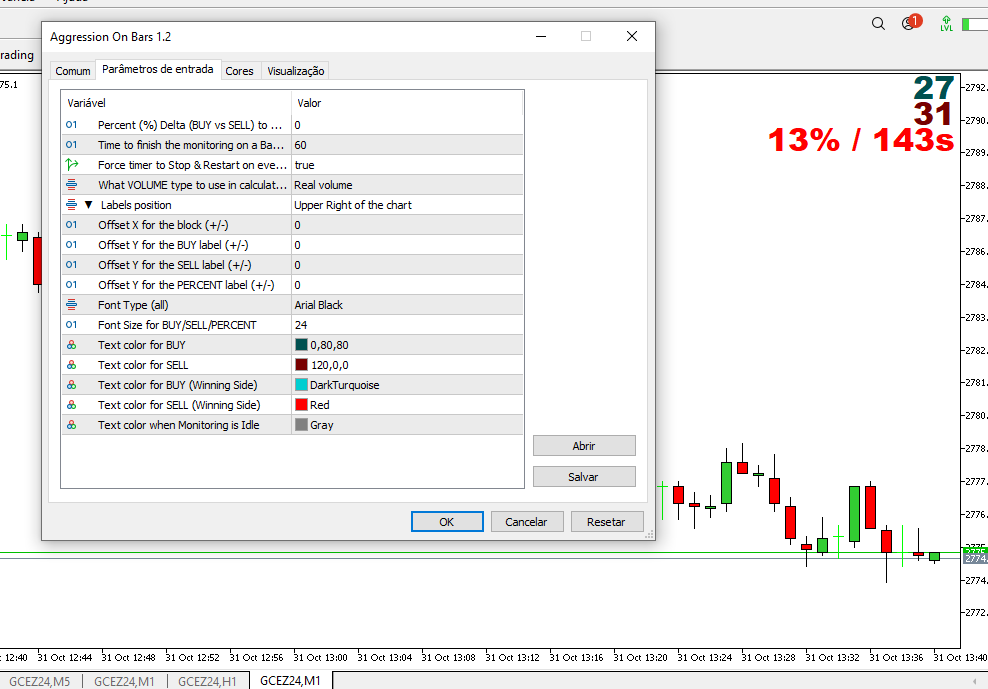Click the Offset Y BUY label icon
The height and width of the screenshot is (689, 988).
(x=71, y=245)
